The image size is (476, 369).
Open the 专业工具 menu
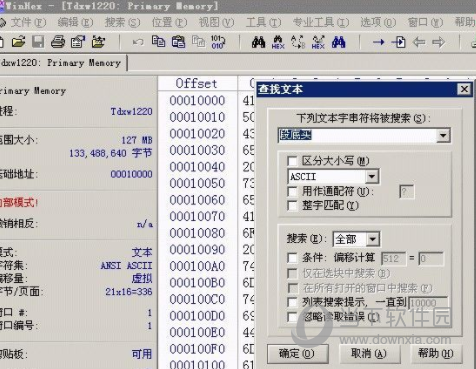(321, 23)
